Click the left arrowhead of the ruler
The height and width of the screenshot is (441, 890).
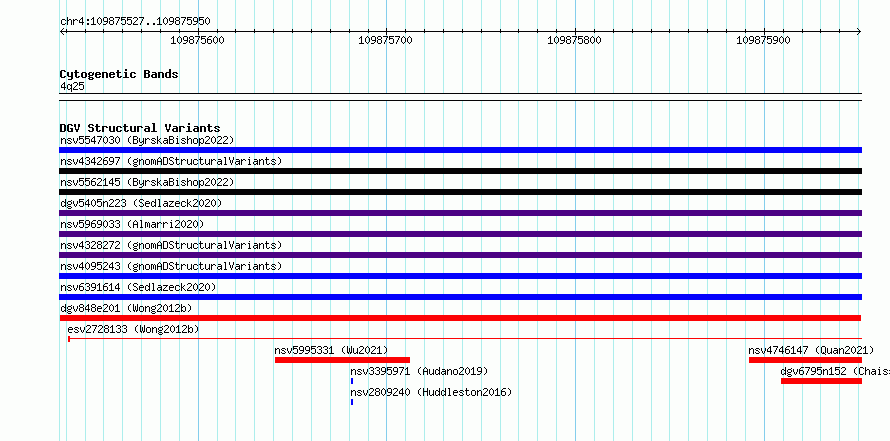[x=62, y=31]
